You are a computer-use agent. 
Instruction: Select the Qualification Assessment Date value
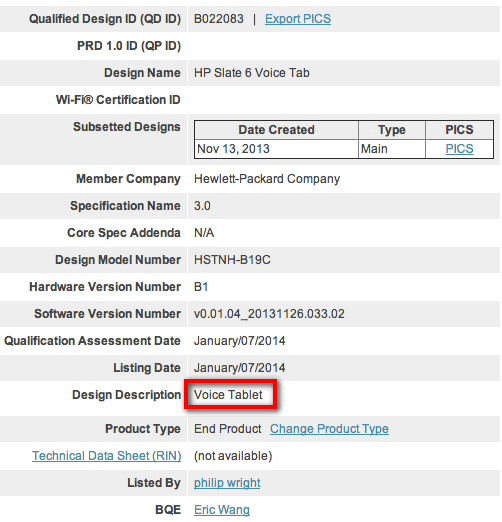pos(240,341)
